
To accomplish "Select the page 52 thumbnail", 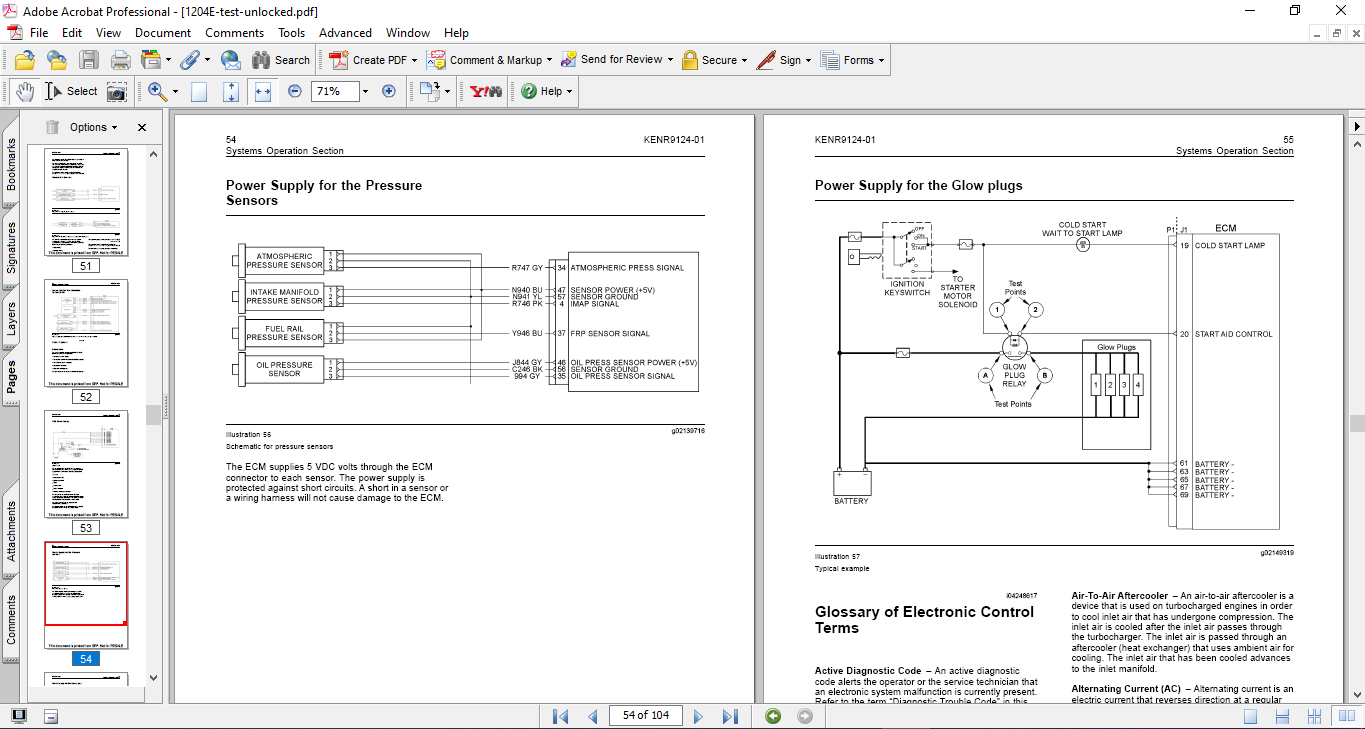I will click(86, 333).
